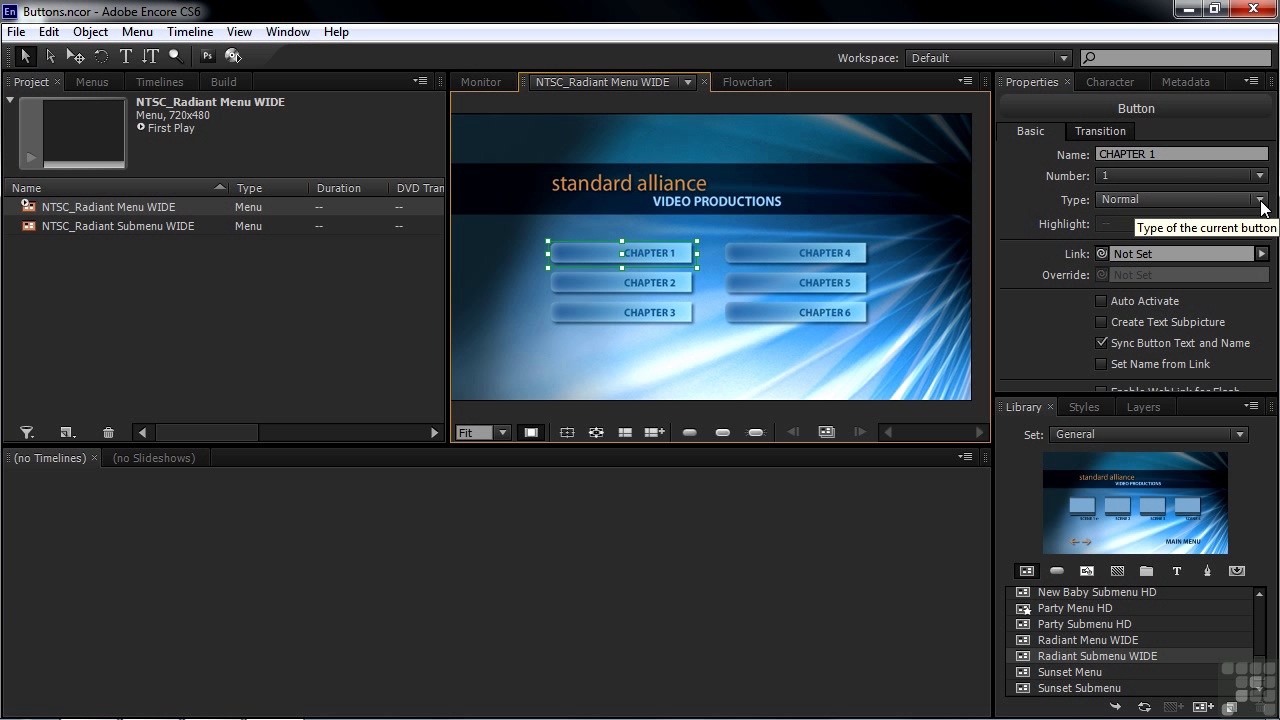This screenshot has width=1280, height=720.
Task: Open NTSC_Radiant Menu WIDE tab dropdown
Action: tap(688, 82)
